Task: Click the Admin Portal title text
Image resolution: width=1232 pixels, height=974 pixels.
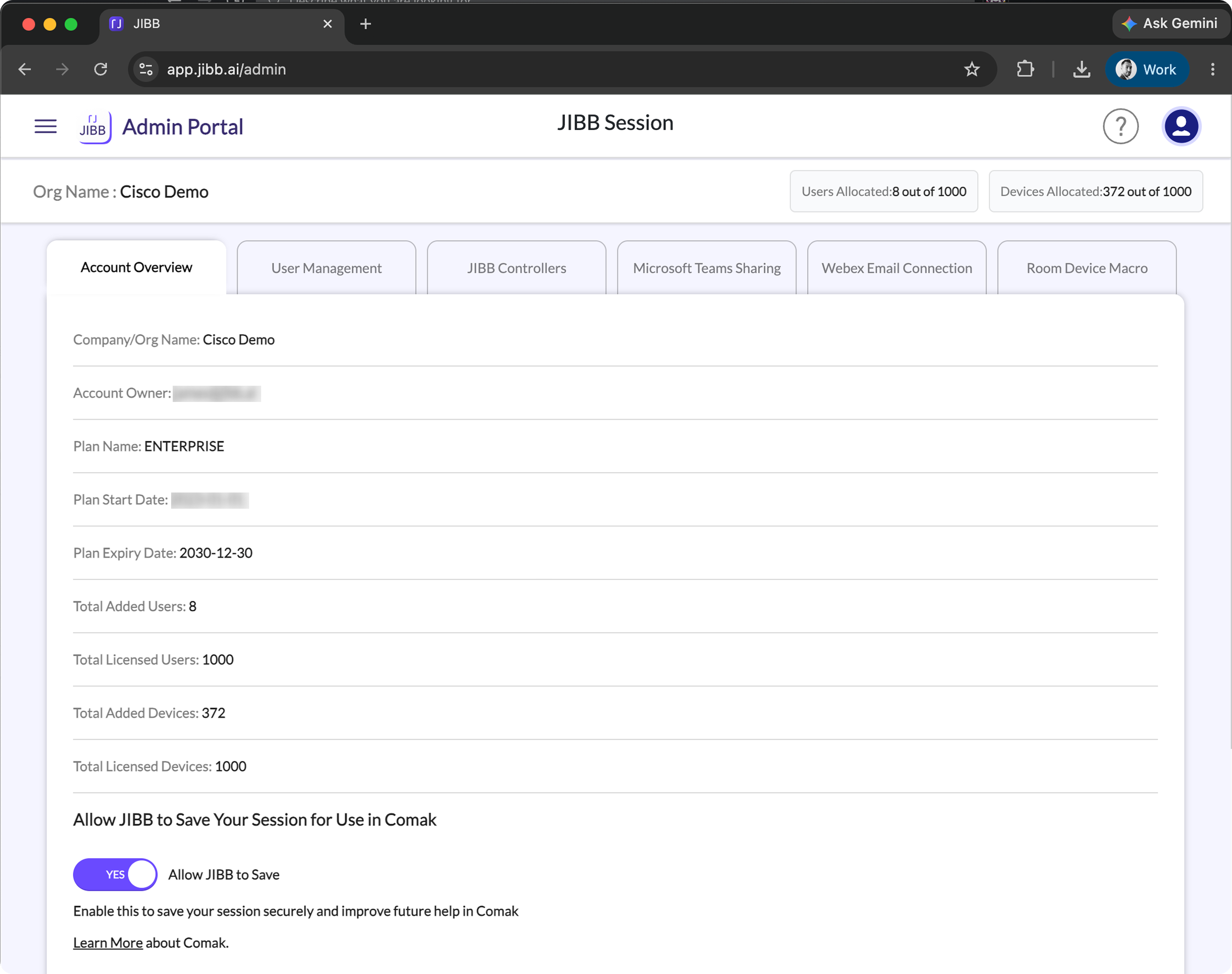Action: 183,127
